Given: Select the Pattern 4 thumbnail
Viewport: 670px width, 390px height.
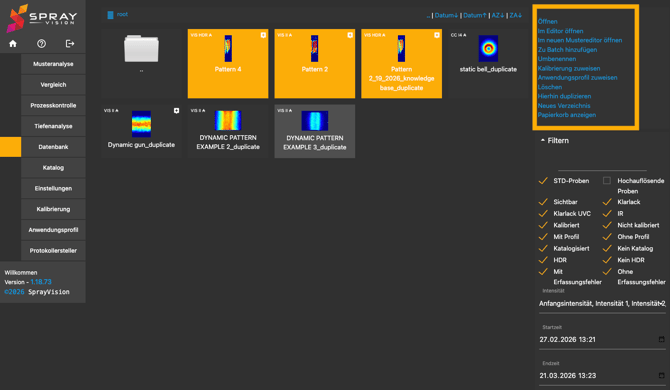Looking at the screenshot, I should pos(228,48).
